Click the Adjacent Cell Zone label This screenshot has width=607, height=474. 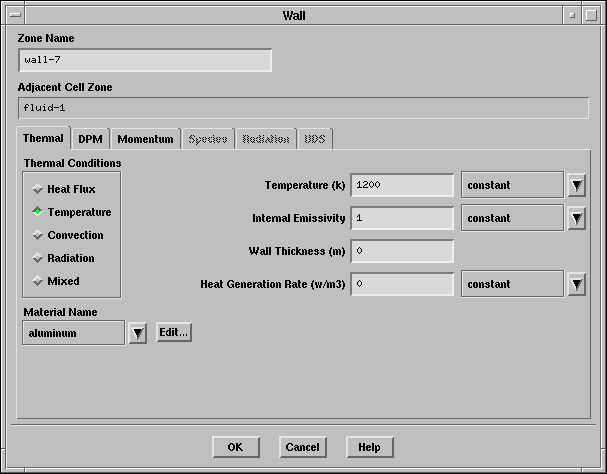pos(65,87)
